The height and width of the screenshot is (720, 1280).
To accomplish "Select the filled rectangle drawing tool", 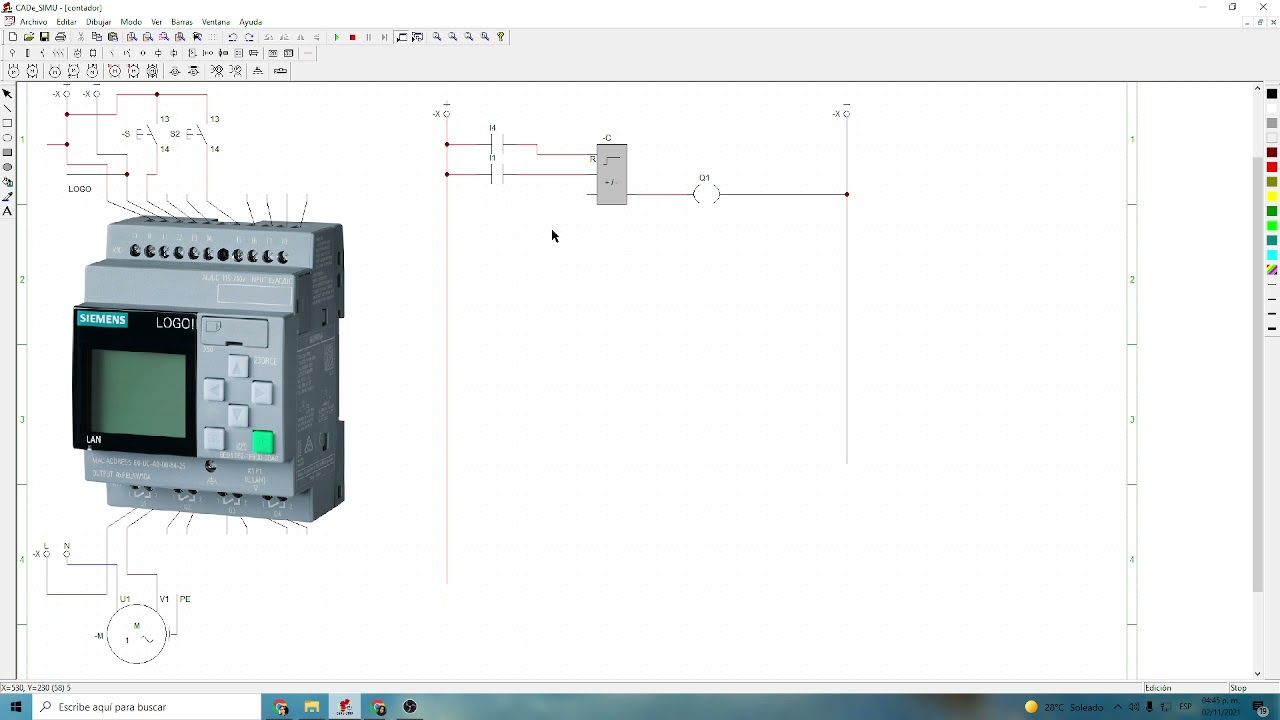I will click(x=7, y=152).
